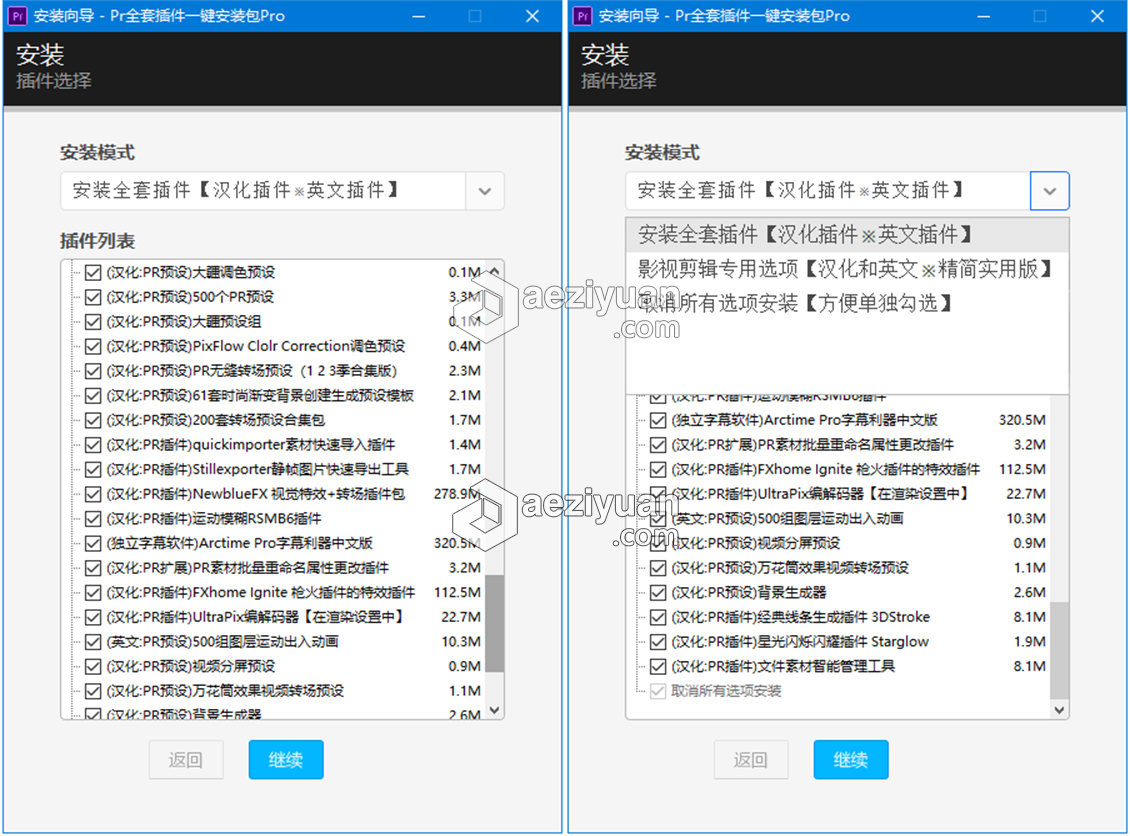The height and width of the screenshot is (836, 1130).
Task: Close the right installer window
Action: (x=1098, y=16)
